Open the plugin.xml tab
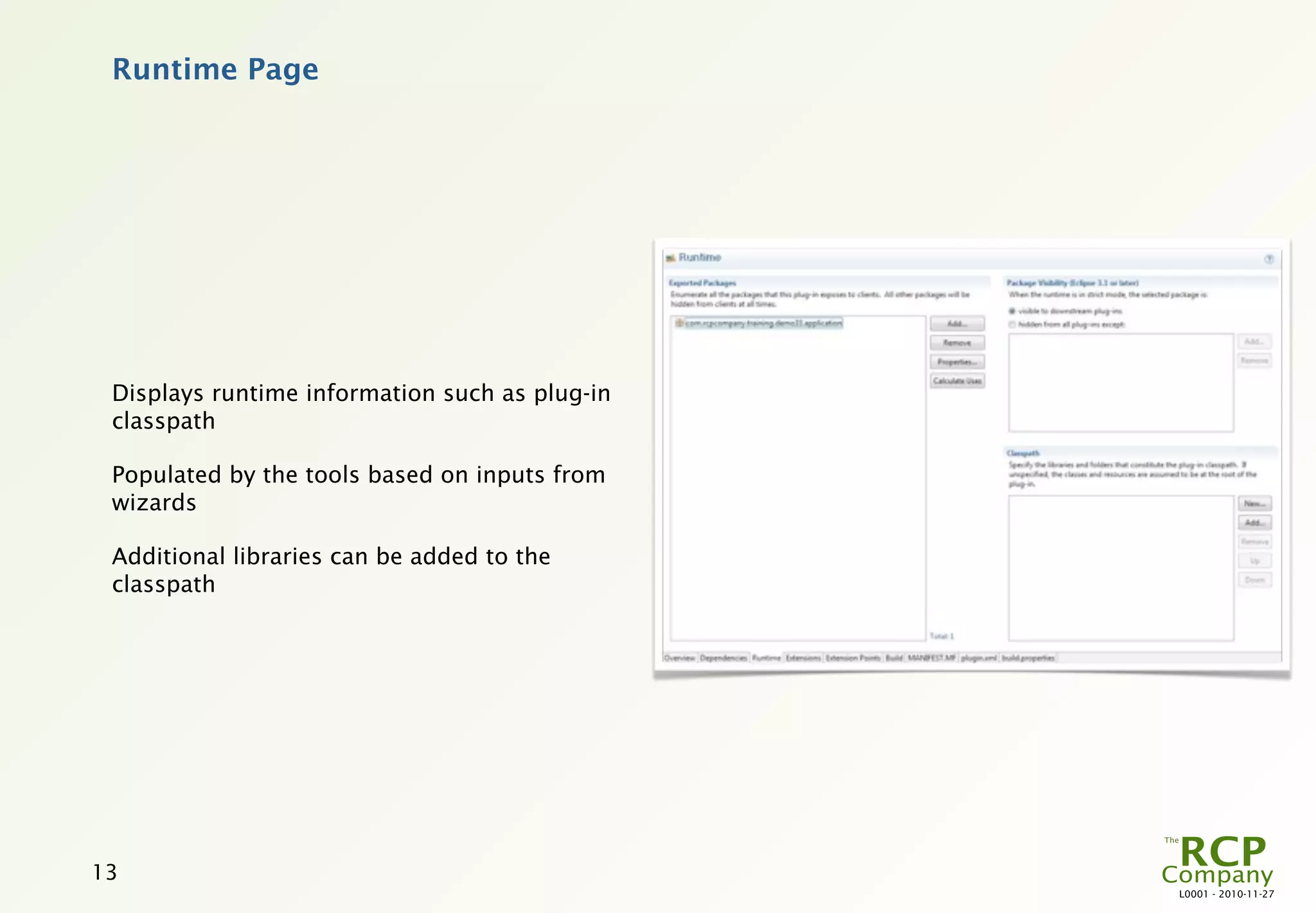The width and height of the screenshot is (1316, 913). pos(979,658)
